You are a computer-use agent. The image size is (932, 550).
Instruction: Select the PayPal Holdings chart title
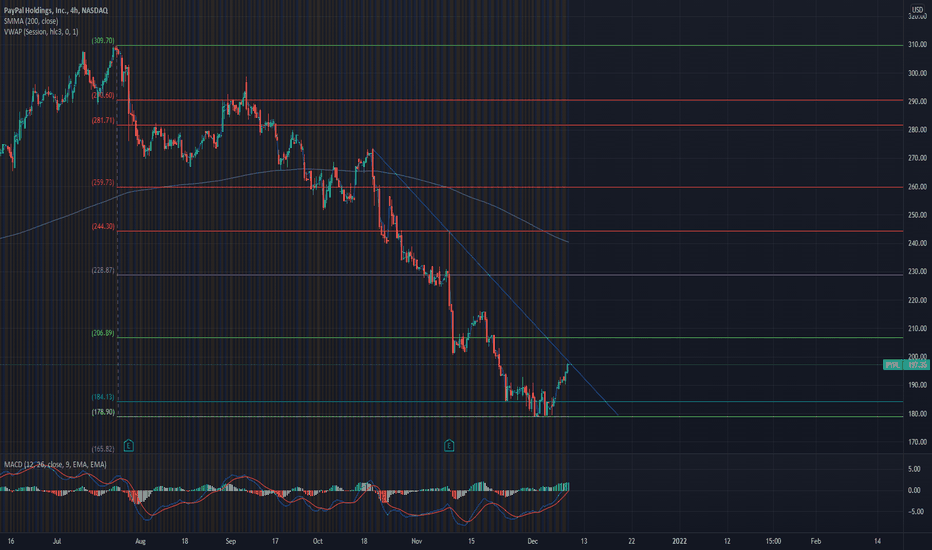[56, 11]
